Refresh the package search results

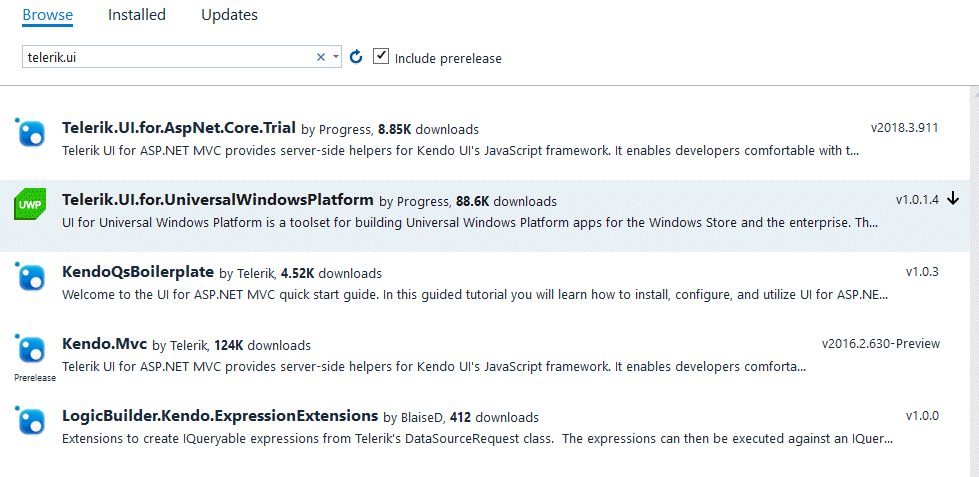[x=356, y=58]
